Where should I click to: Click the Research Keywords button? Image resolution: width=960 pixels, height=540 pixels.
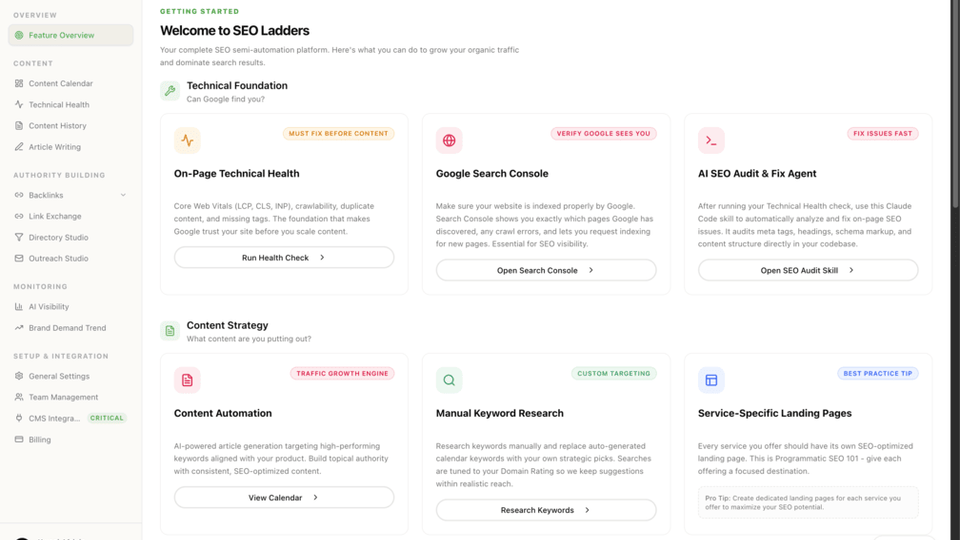coord(545,510)
